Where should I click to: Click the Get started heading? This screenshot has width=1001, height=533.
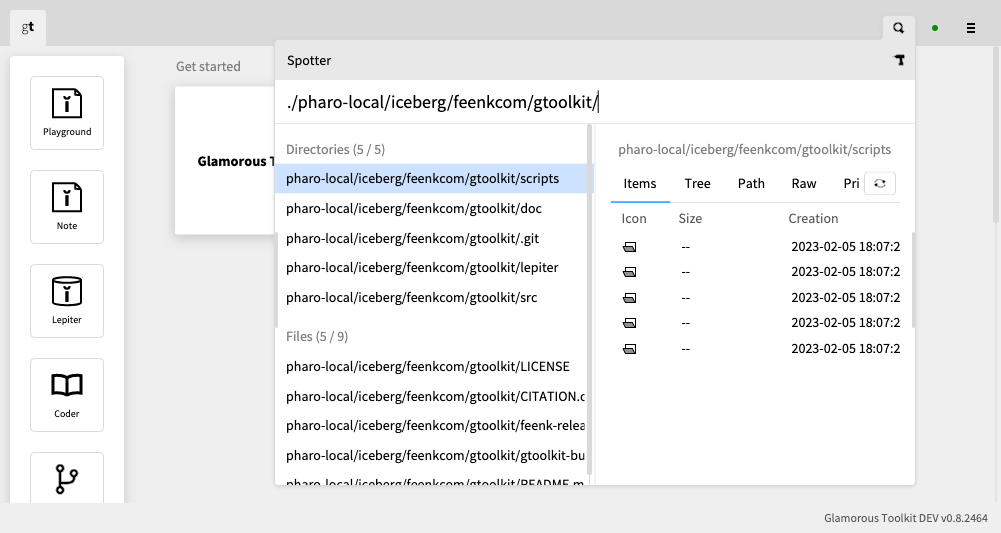click(x=208, y=66)
